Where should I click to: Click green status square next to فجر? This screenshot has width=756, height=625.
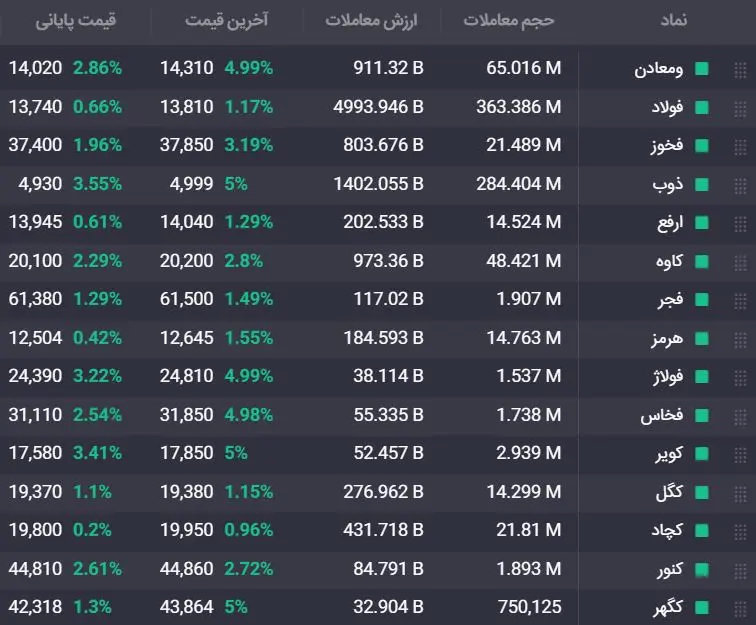[702, 300]
